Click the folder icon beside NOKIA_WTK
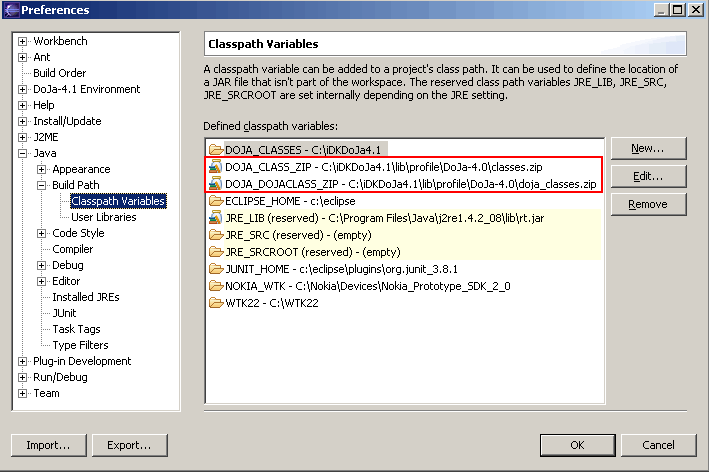 [216, 286]
